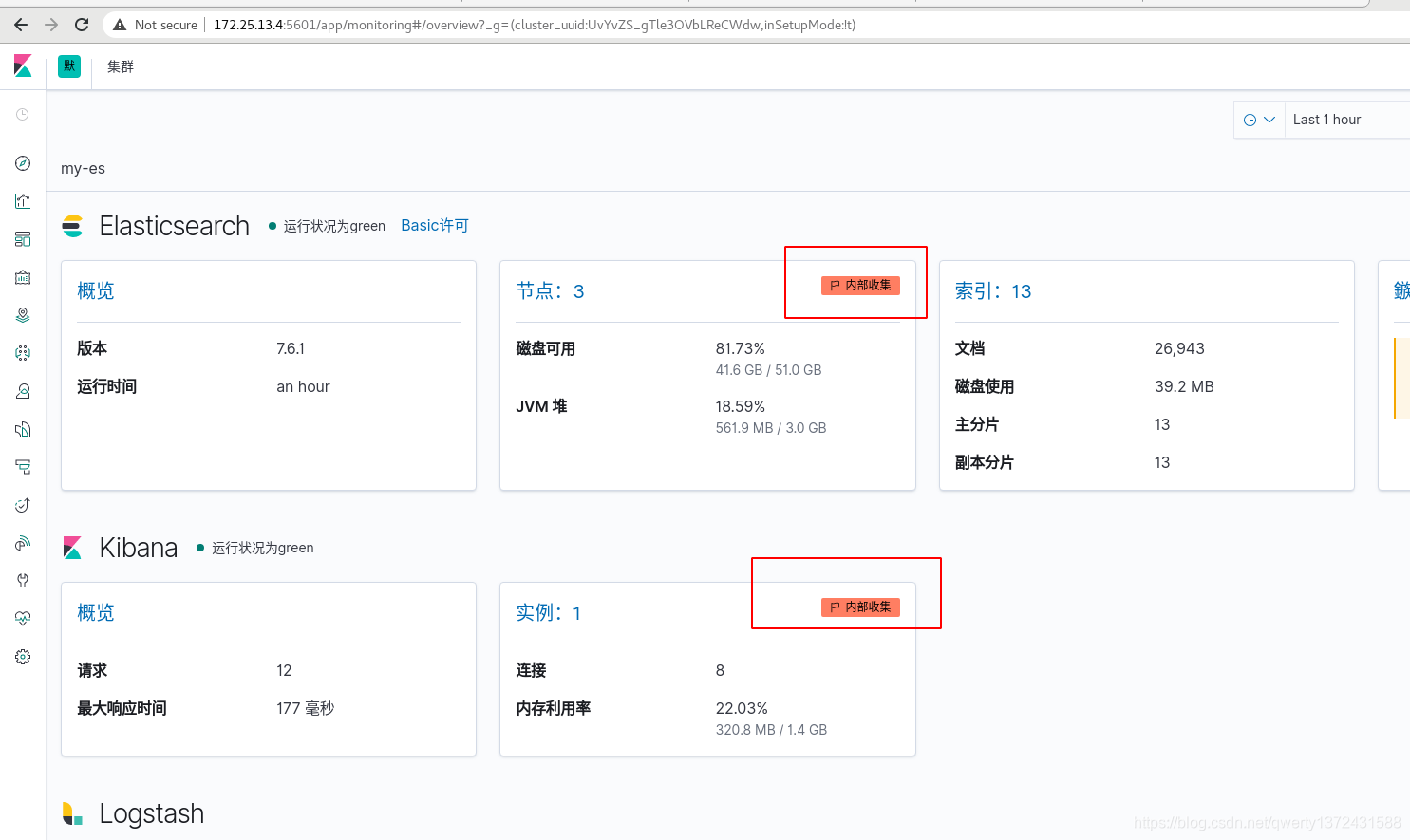Open Management gear icon in sidebar

[23, 657]
